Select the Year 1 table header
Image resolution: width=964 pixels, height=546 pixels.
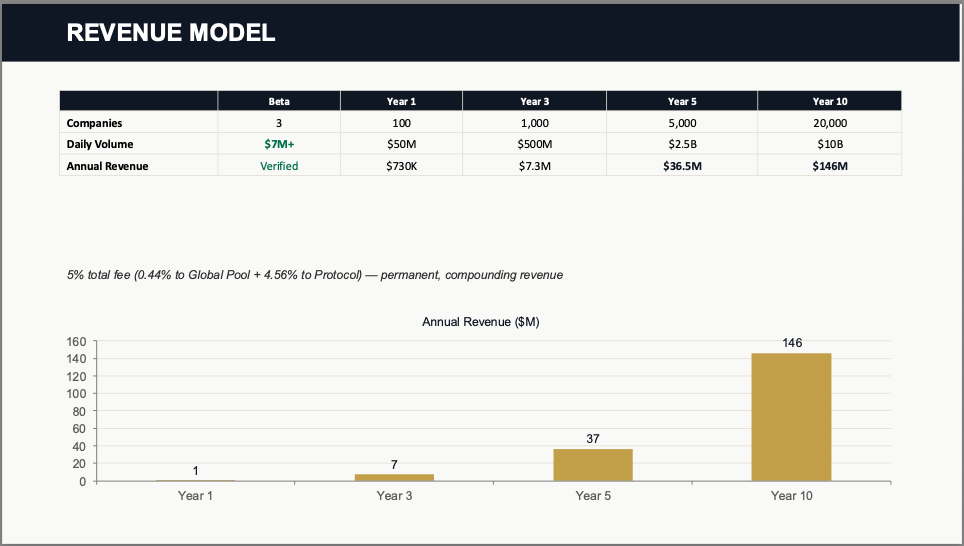point(401,101)
